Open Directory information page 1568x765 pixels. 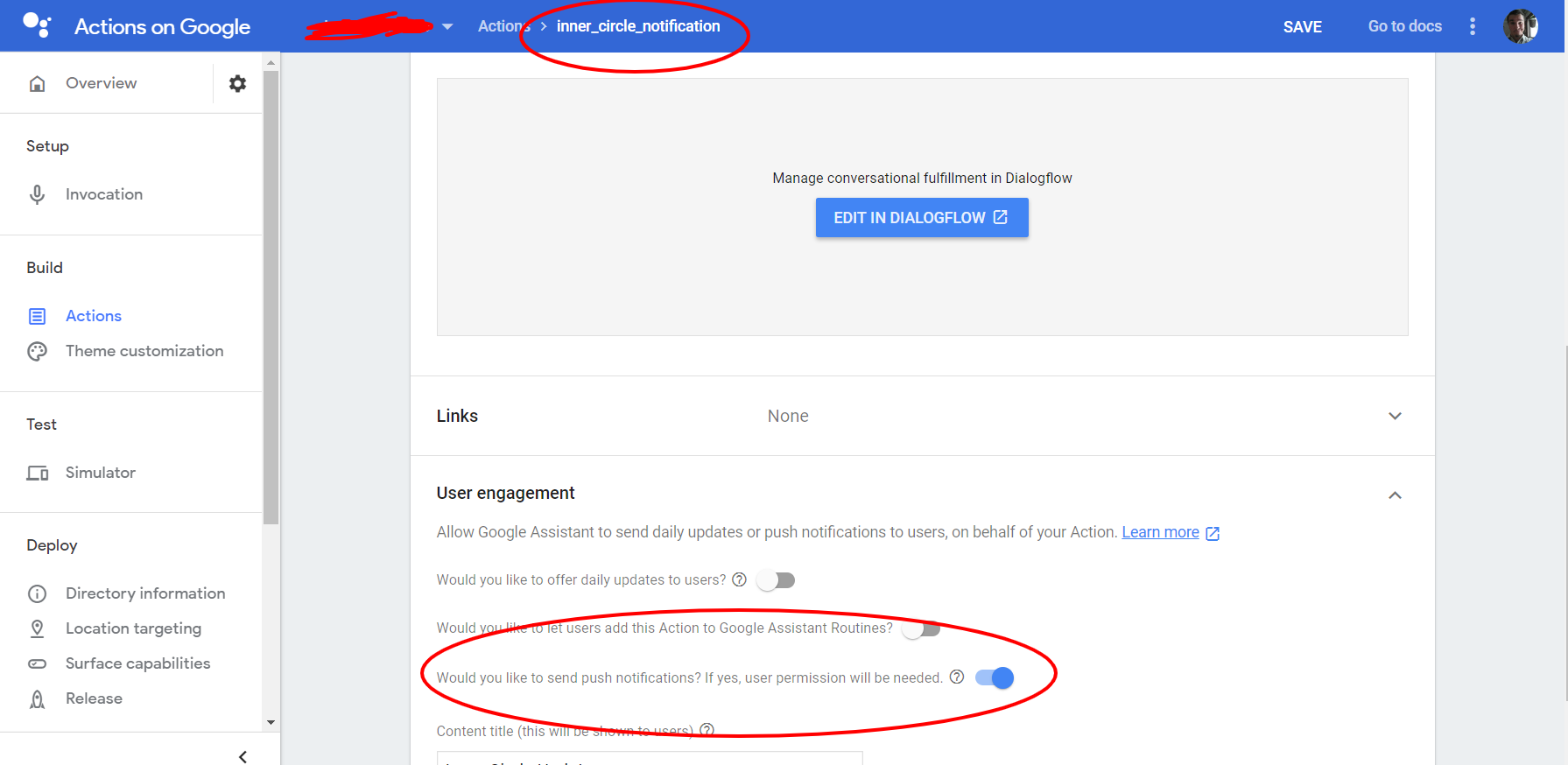145,593
